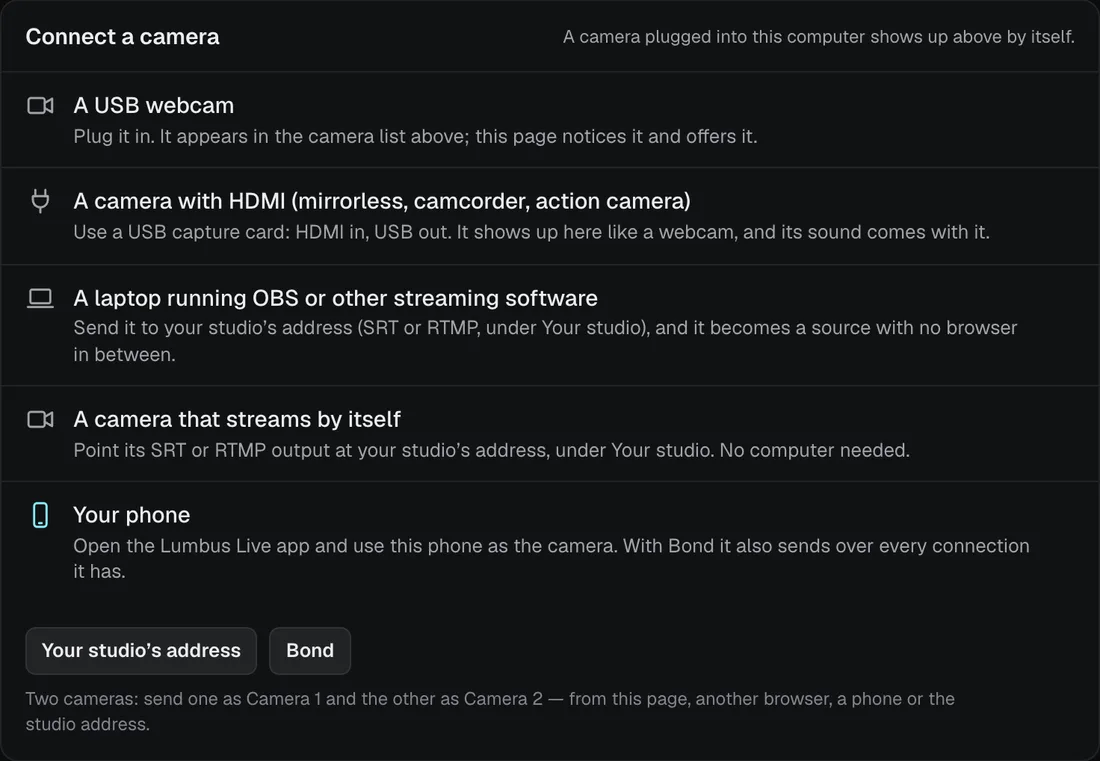Click the description starting Plug it in

coord(415,136)
